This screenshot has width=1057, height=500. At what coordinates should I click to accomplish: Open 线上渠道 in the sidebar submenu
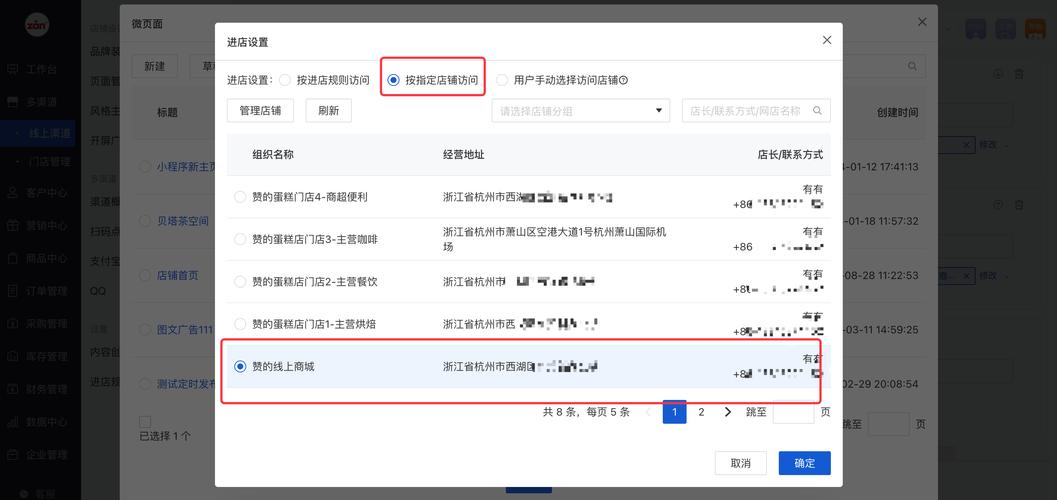pyautogui.click(x=49, y=133)
